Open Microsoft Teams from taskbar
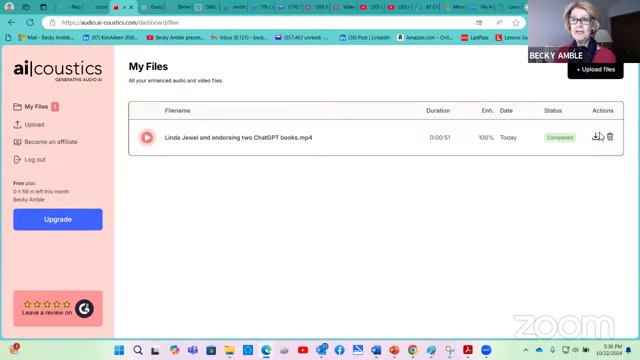Viewport: 640px width, 360px height. [193, 350]
